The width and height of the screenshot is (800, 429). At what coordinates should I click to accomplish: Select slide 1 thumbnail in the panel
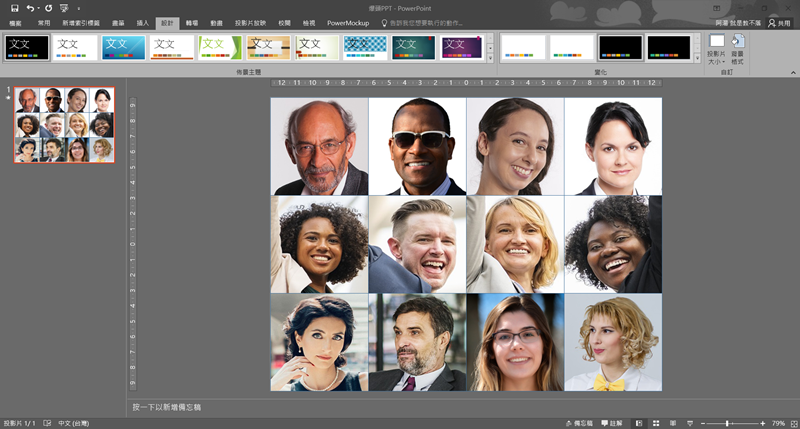[64, 124]
